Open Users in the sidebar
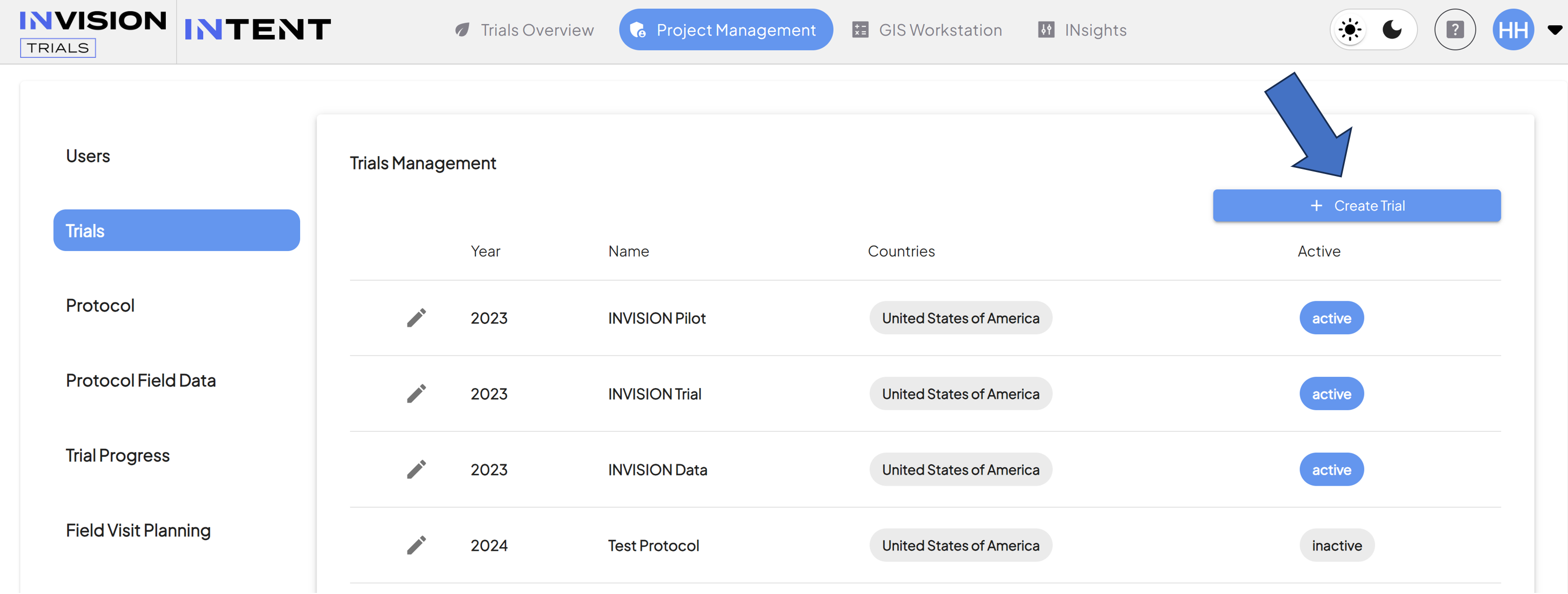The width and height of the screenshot is (1568, 594). (x=88, y=157)
